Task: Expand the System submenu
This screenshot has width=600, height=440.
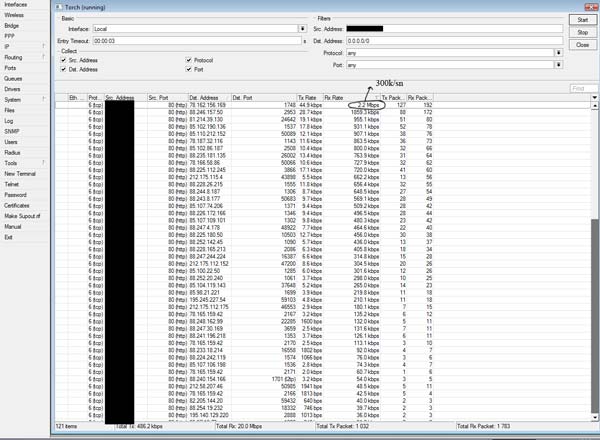Action: (x=25, y=100)
